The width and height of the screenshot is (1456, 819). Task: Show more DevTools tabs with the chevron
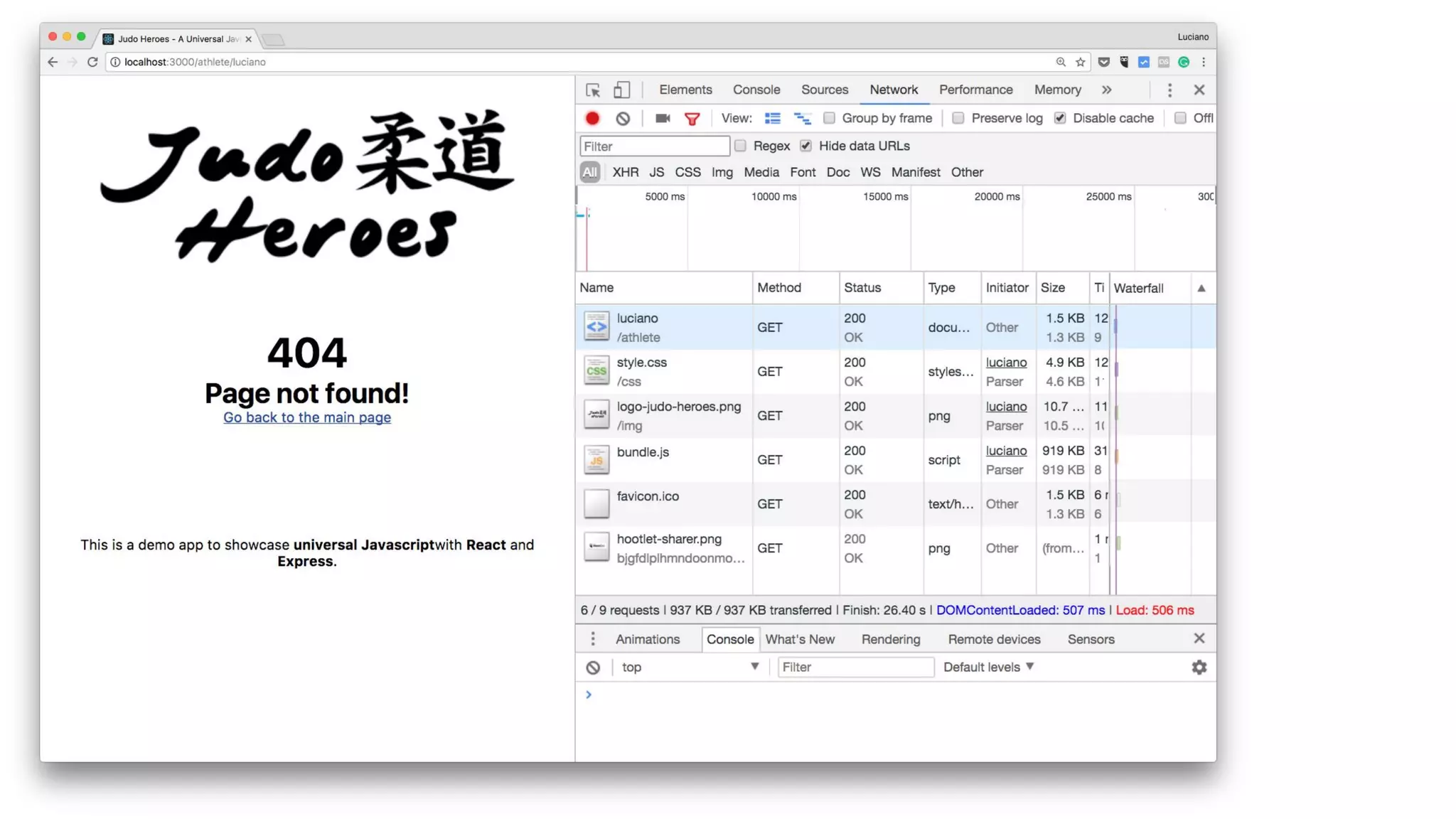(1106, 90)
